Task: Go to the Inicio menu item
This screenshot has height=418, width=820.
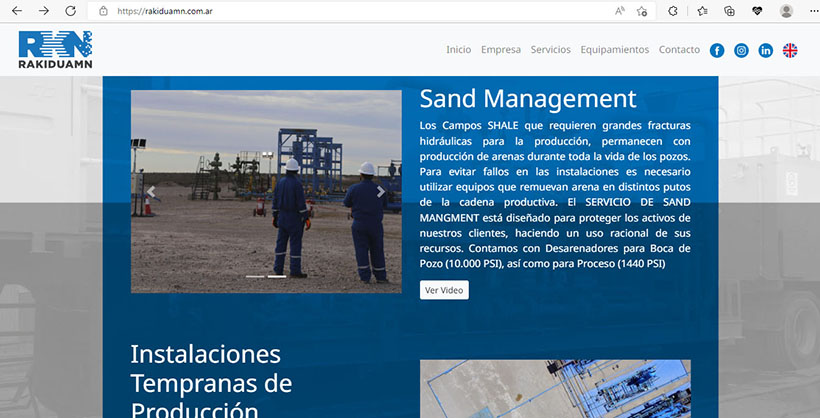Action: coord(458,50)
